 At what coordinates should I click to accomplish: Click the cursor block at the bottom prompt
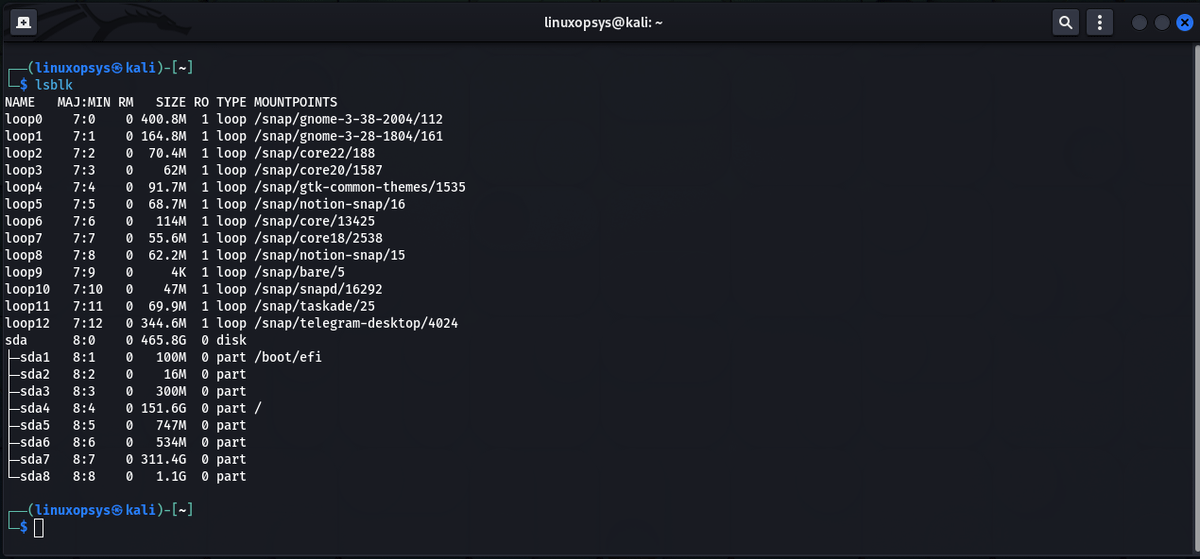pos(39,527)
